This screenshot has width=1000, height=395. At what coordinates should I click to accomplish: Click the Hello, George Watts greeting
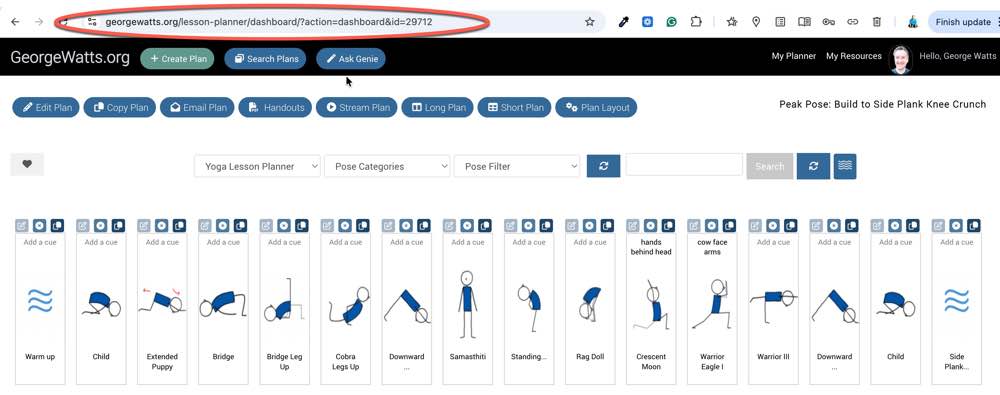tap(957, 56)
